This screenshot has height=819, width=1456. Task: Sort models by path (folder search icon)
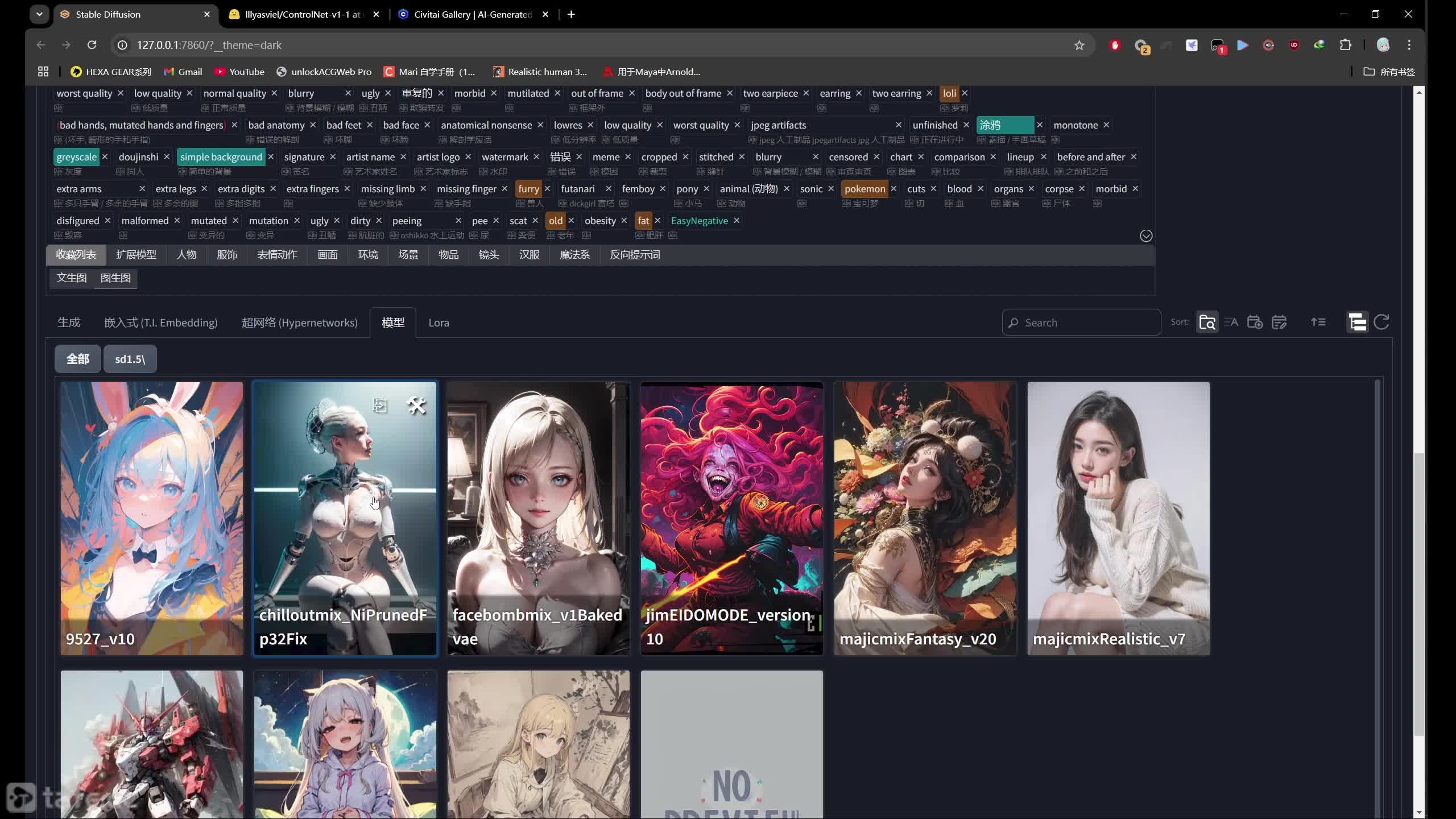click(1207, 322)
